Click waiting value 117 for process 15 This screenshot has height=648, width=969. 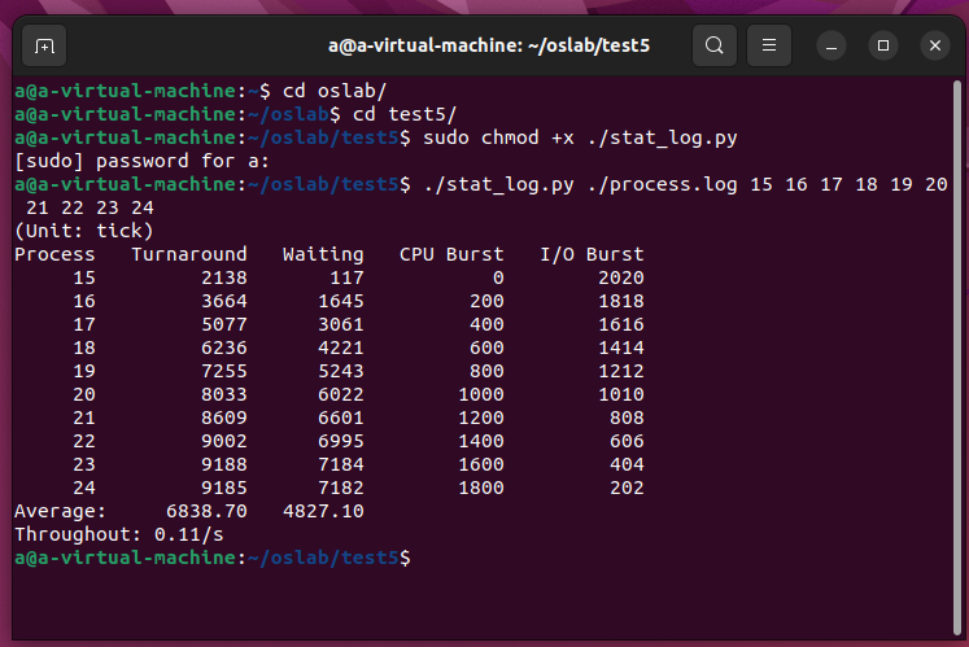tap(346, 278)
